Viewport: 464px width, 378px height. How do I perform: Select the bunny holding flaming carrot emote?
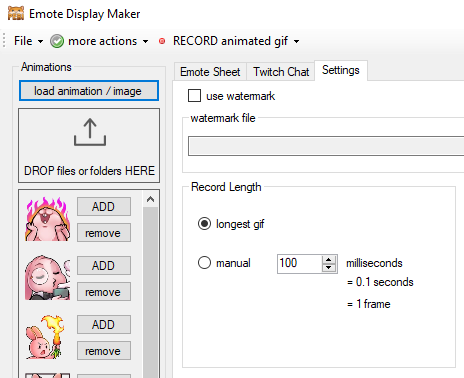46,337
